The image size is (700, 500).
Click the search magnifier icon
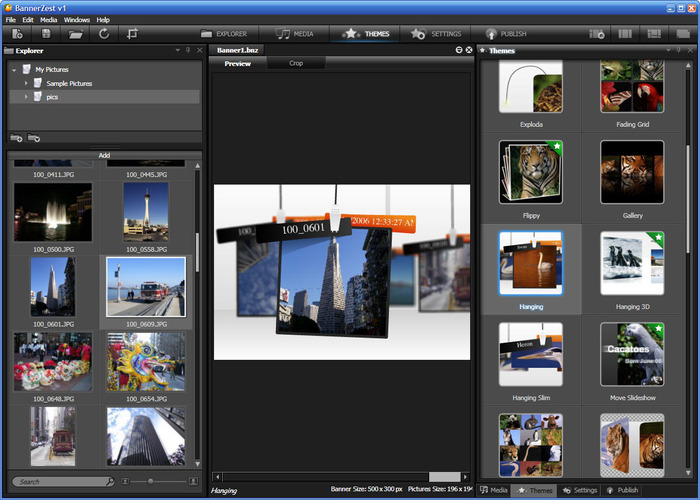(110, 481)
